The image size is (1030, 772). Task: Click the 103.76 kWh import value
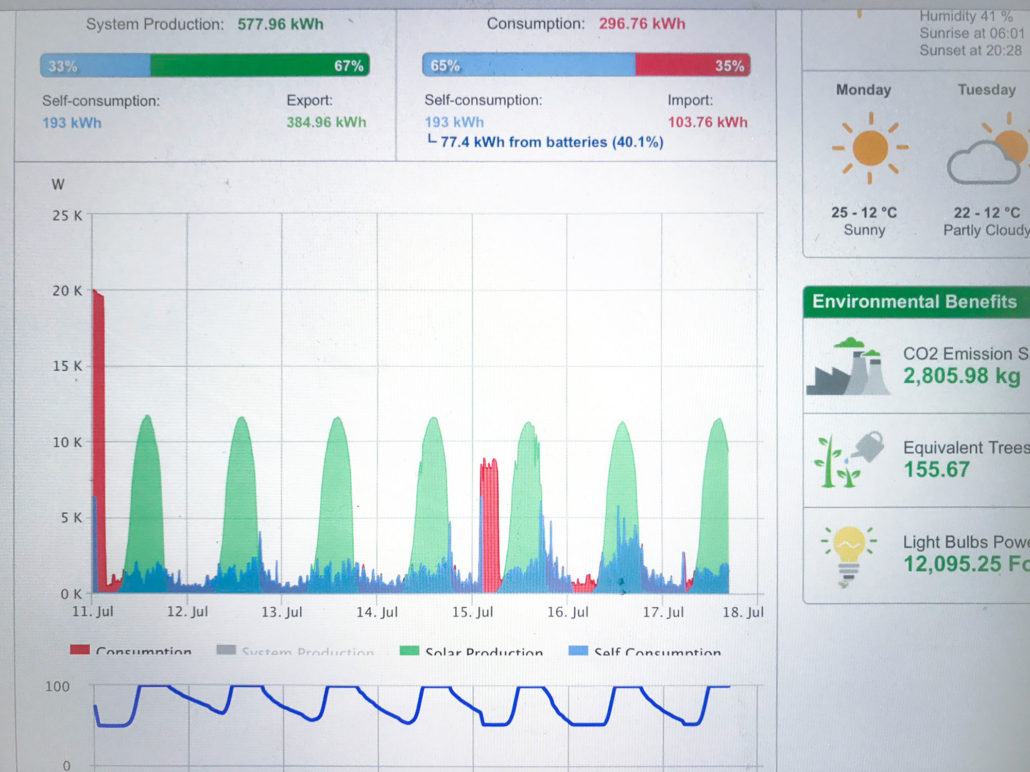[707, 122]
